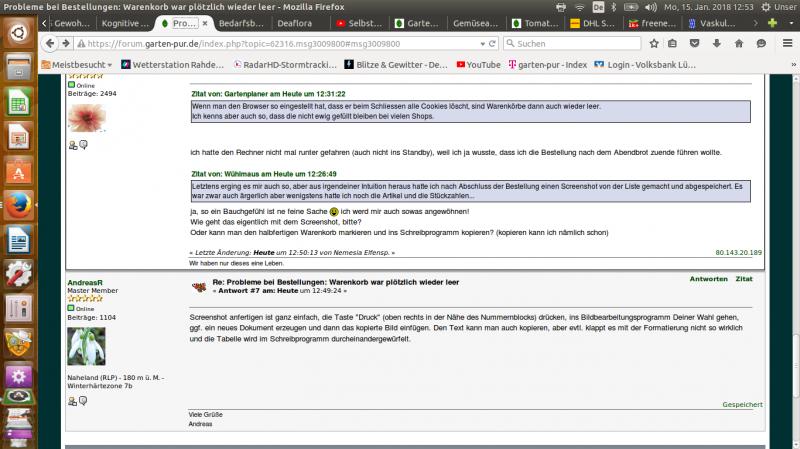The image size is (800, 449).
Task: Click AndreasR's snowdrop avatar image
Action: [x=86, y=346]
